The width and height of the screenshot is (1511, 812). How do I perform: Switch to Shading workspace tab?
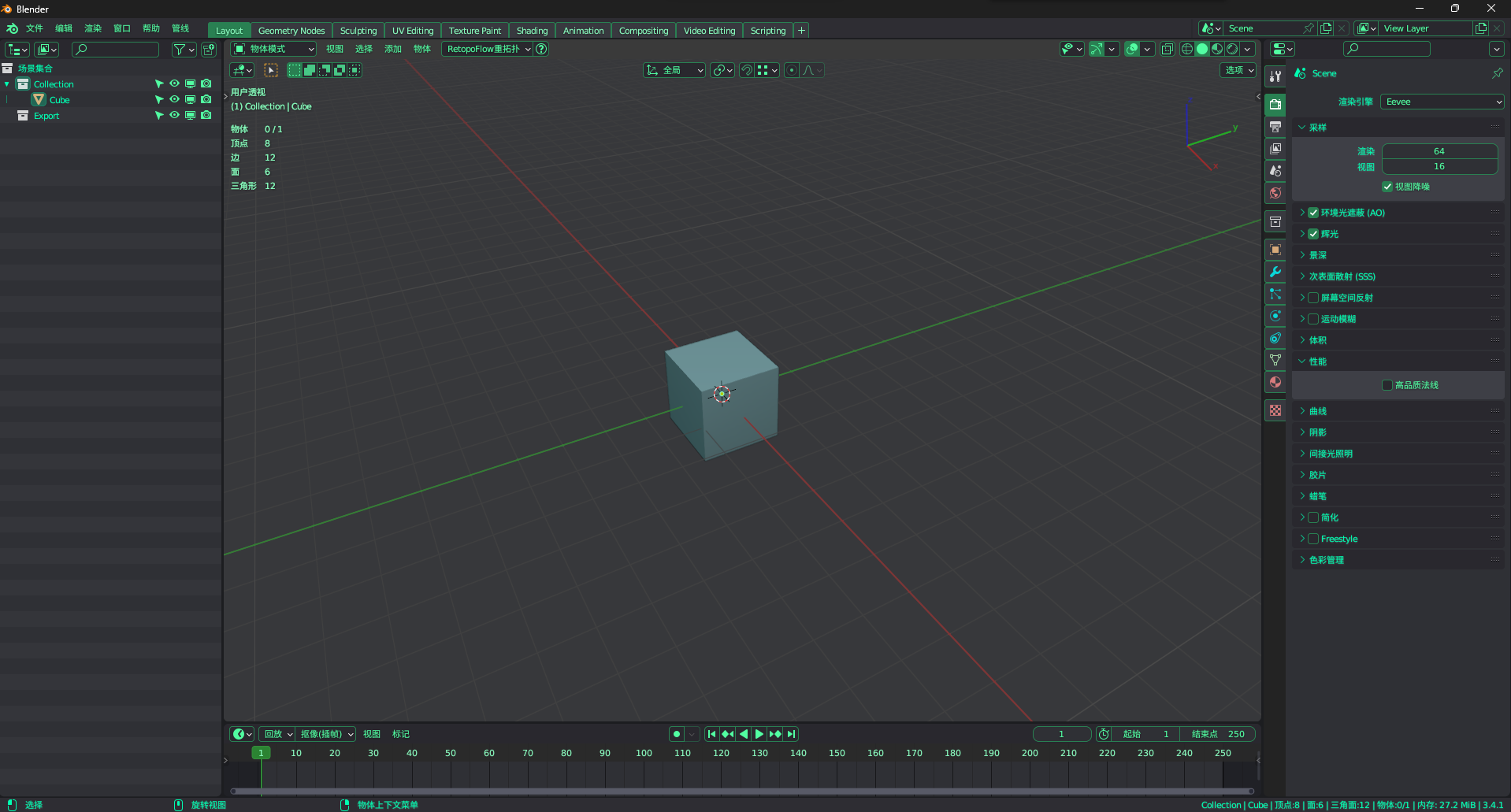(532, 31)
